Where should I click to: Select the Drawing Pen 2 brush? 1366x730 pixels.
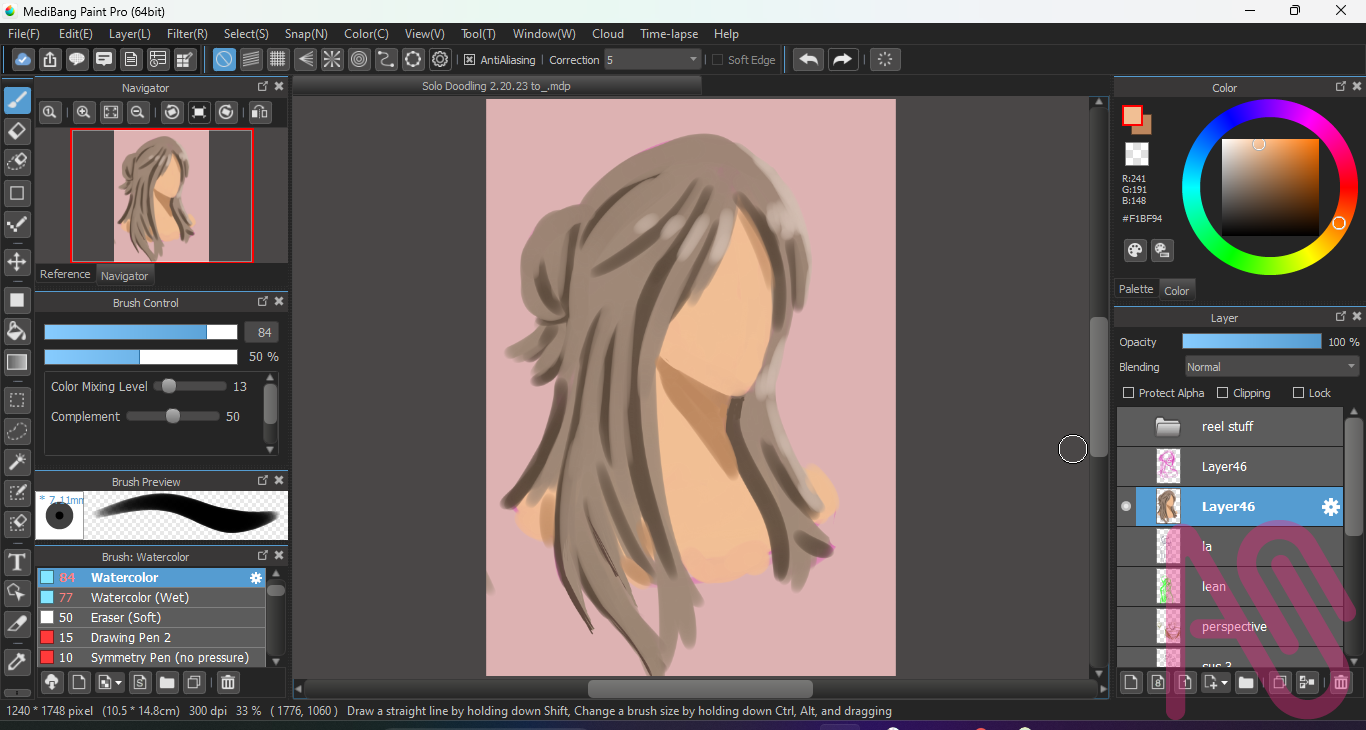[x=130, y=637]
